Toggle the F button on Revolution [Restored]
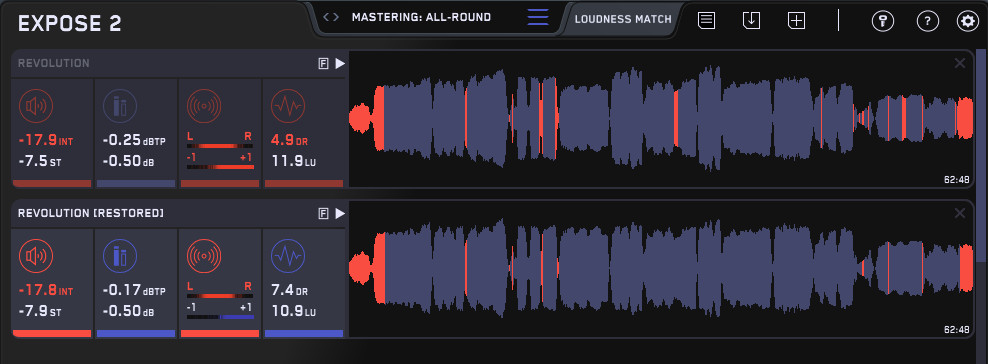This screenshot has width=988, height=364. pos(323,213)
